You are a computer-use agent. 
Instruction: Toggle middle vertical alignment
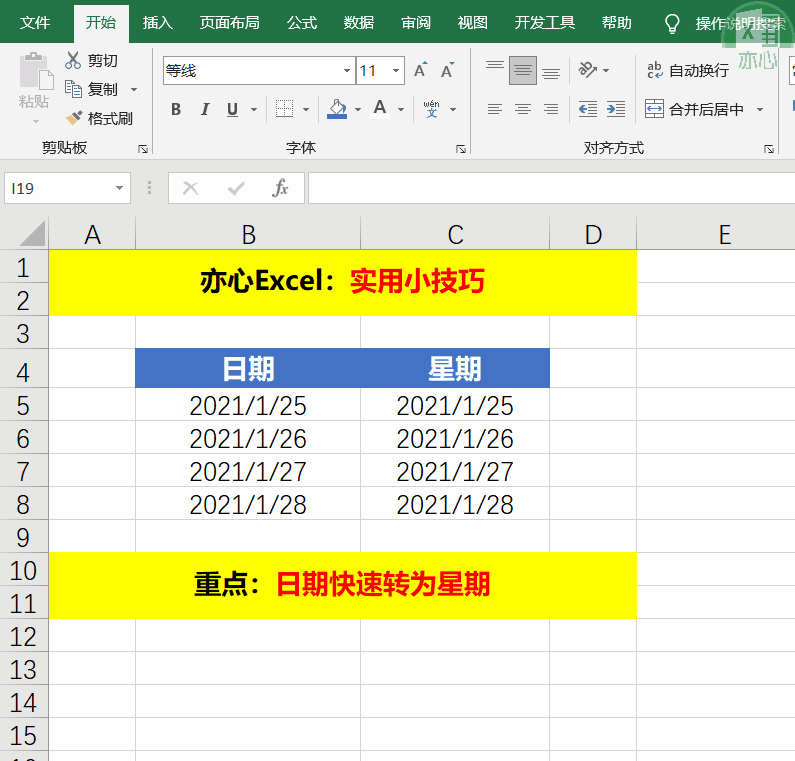tap(523, 70)
